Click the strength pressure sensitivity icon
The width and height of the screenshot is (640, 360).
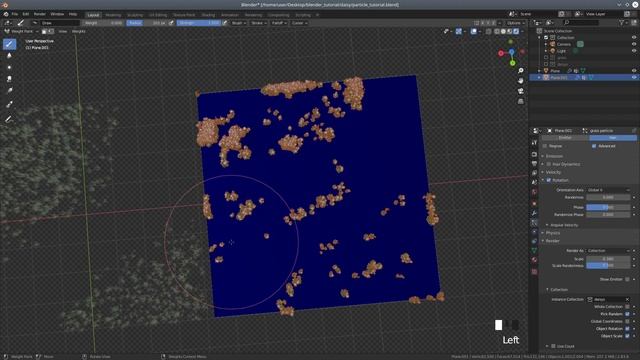225,23
